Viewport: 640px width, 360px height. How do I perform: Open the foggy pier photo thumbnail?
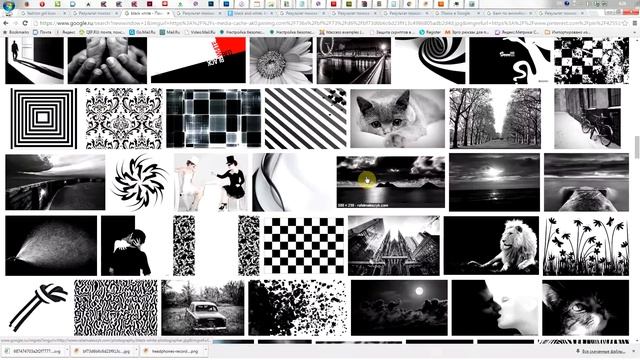pos(586,182)
